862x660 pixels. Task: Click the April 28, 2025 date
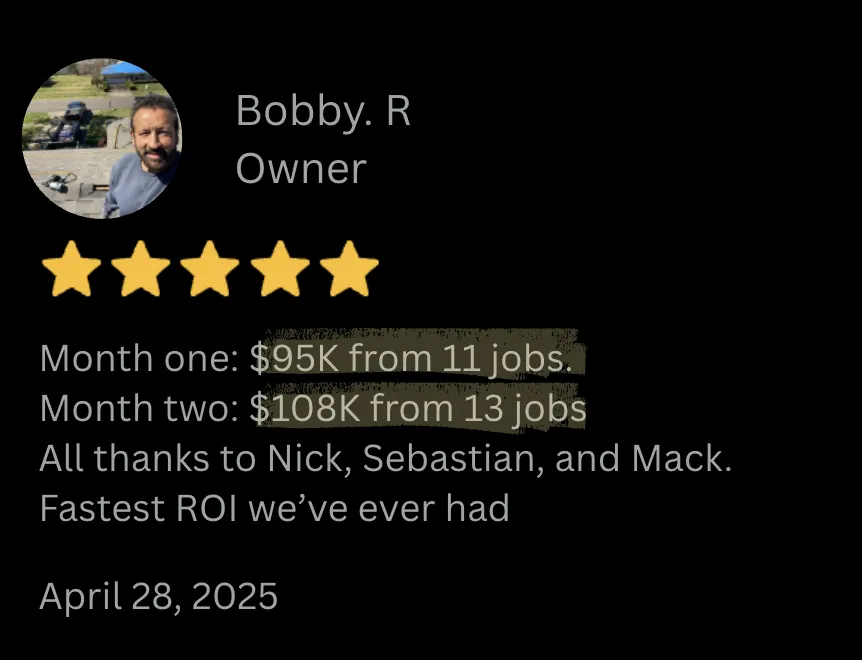(158, 596)
